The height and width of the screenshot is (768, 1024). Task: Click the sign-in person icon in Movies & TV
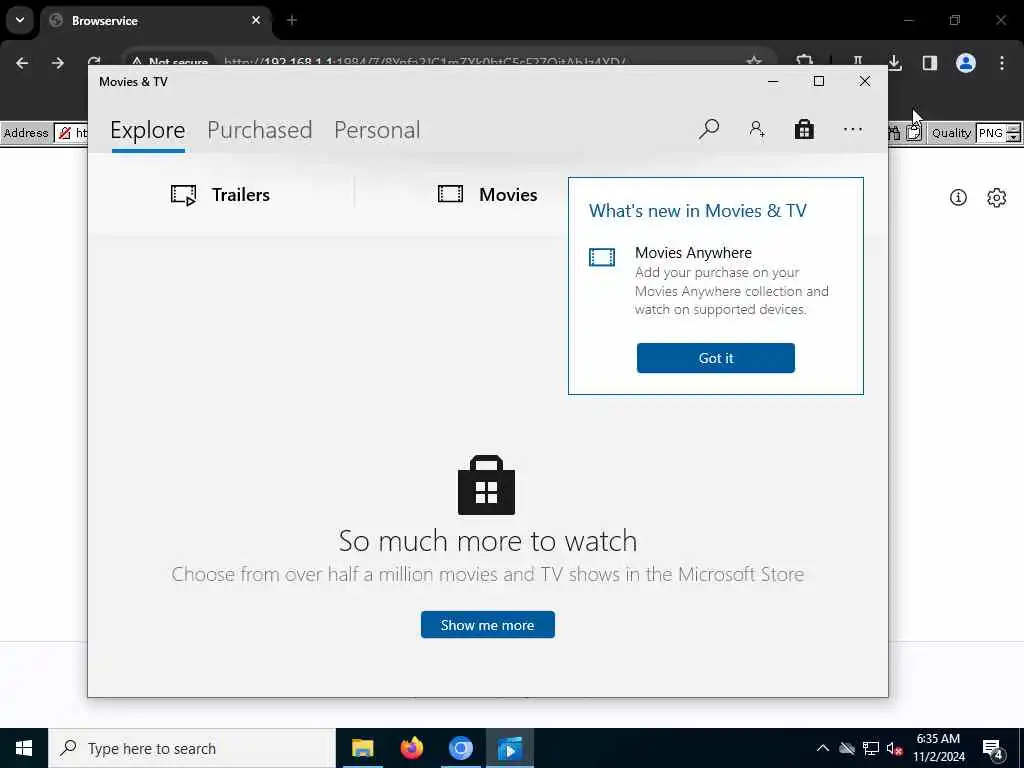(x=757, y=129)
